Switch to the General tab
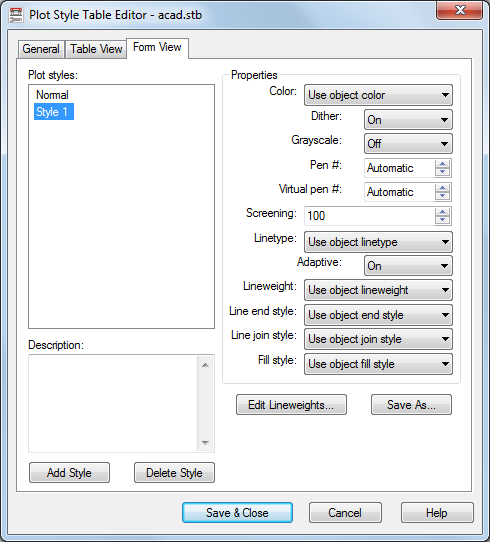Screen dimensions: 490x542 click(41, 49)
